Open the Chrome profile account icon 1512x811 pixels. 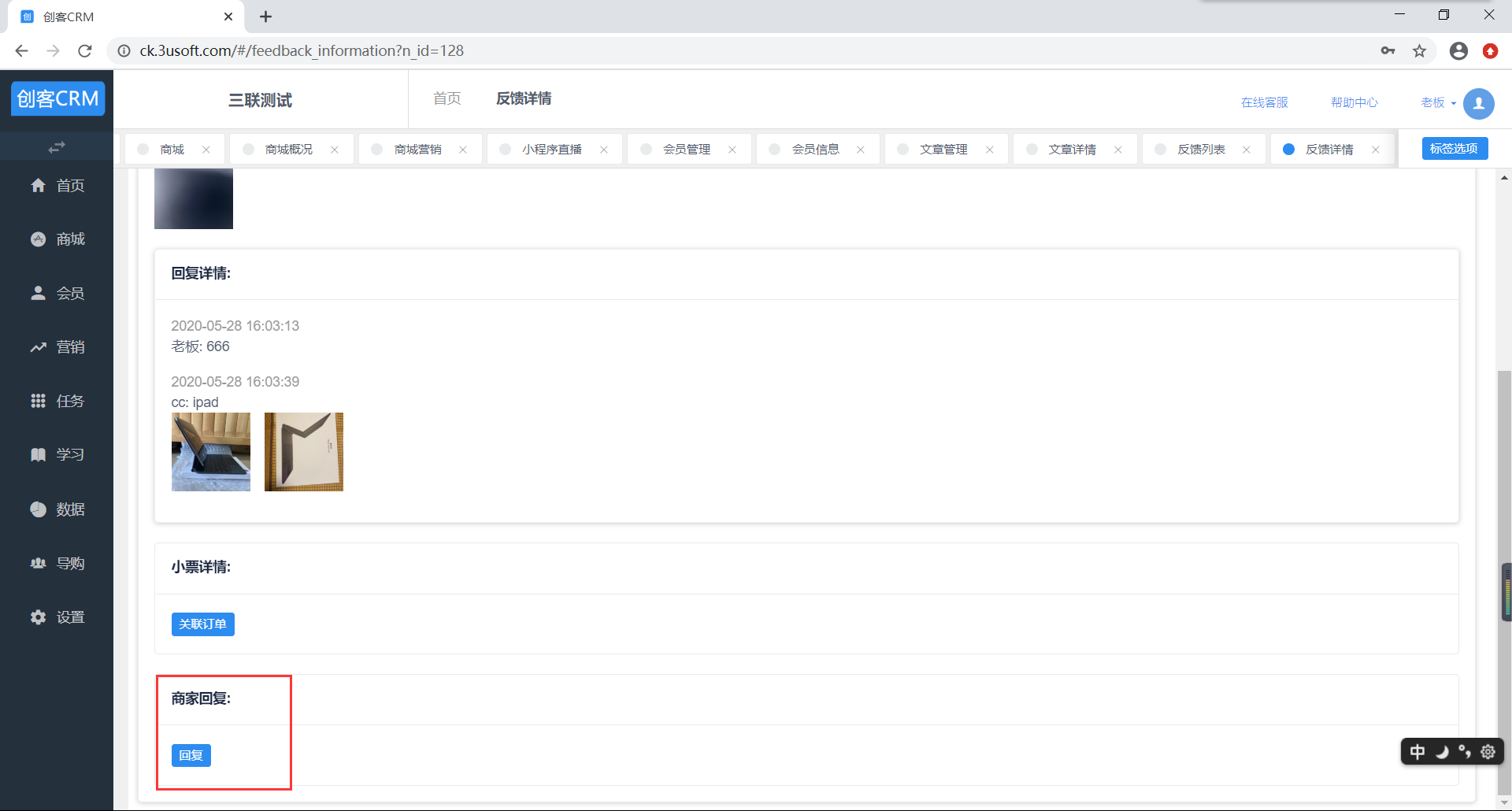pos(1458,51)
